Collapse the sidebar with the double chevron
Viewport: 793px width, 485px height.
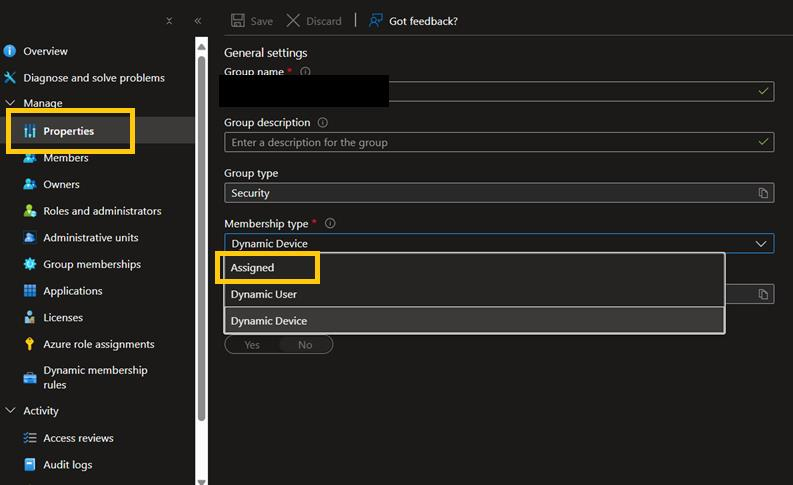coord(198,21)
